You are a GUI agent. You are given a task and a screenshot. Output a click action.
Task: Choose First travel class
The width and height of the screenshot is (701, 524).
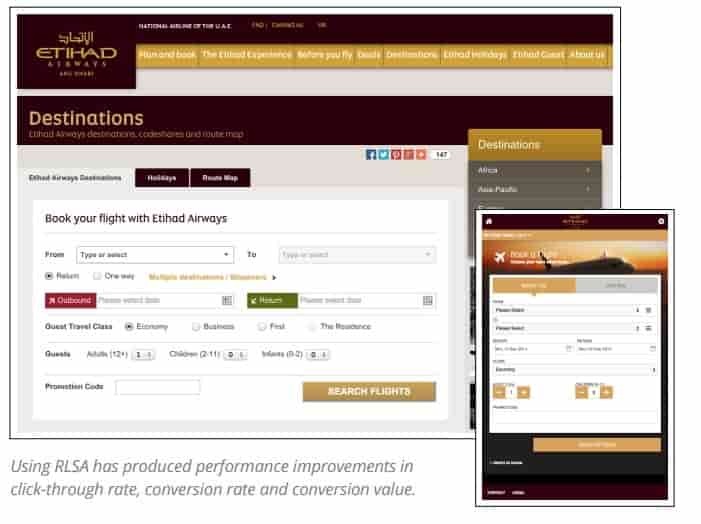tap(262, 327)
